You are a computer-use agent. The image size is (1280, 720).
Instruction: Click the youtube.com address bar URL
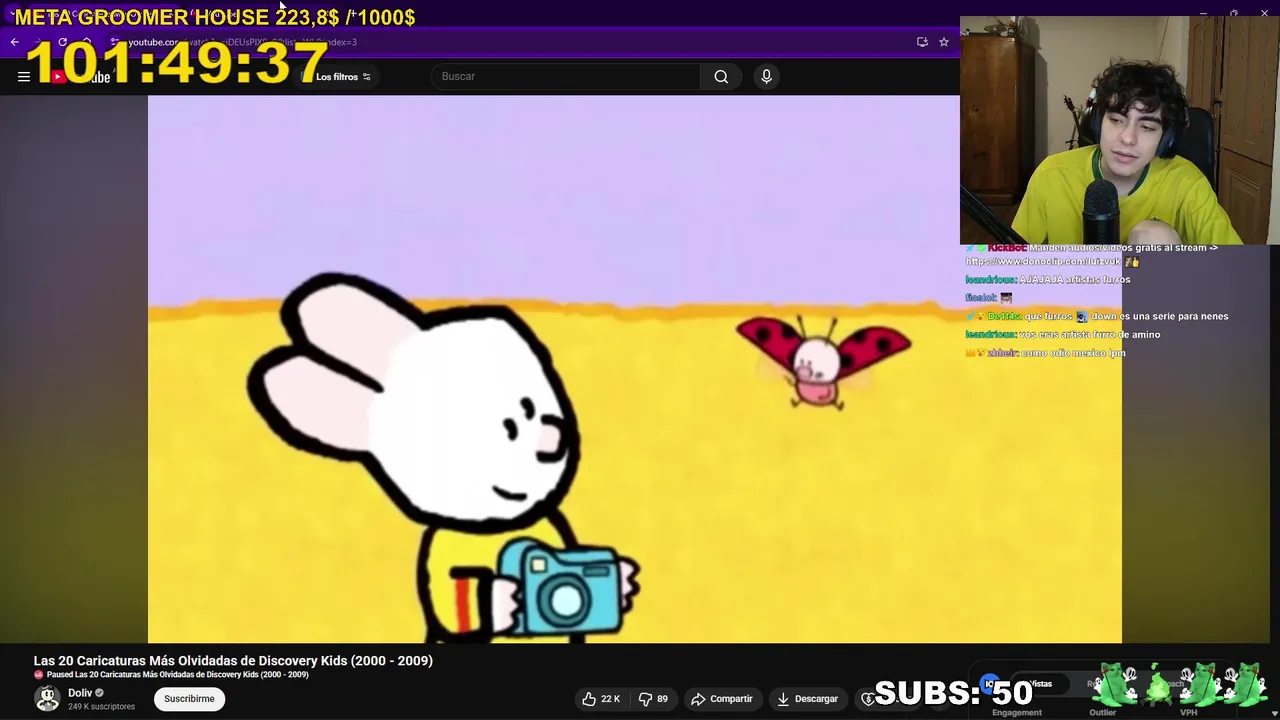click(240, 42)
